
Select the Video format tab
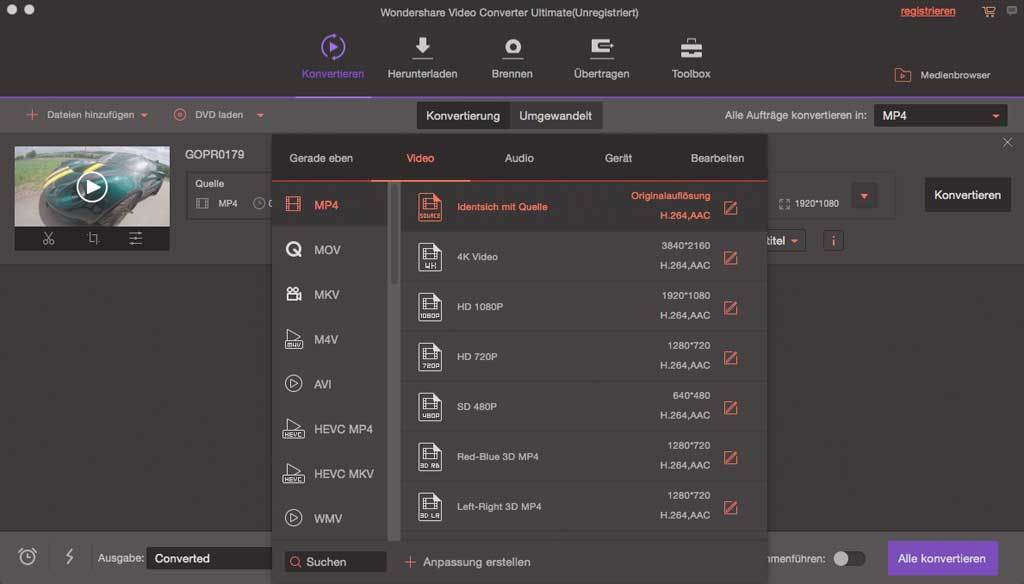coord(420,158)
